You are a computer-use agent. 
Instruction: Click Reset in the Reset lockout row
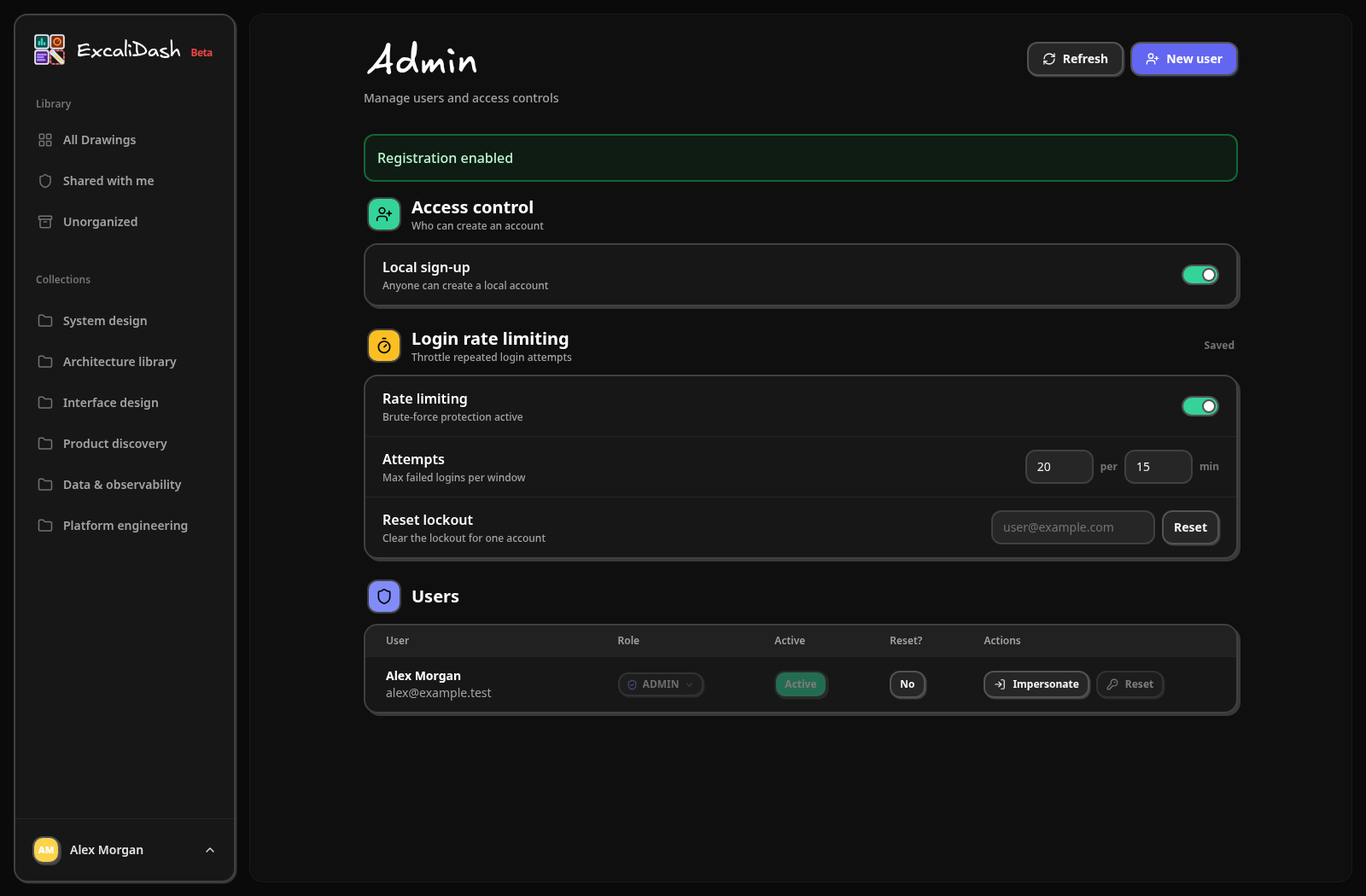coord(1190,527)
